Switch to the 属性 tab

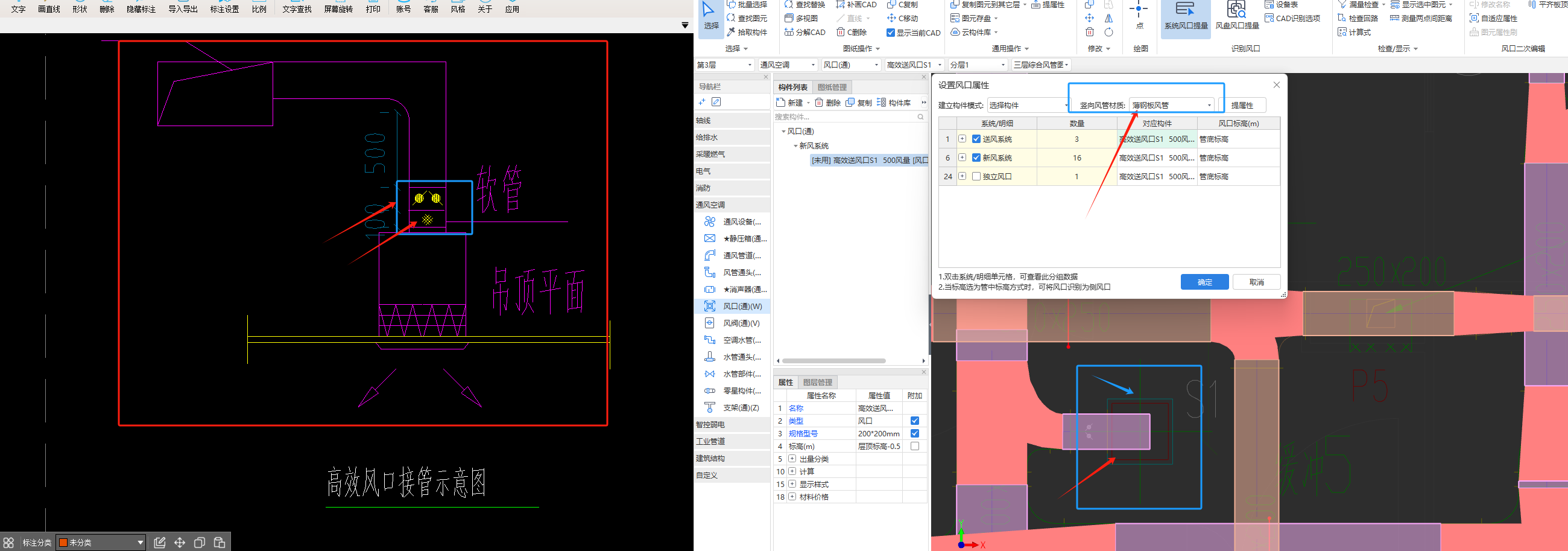coord(785,383)
